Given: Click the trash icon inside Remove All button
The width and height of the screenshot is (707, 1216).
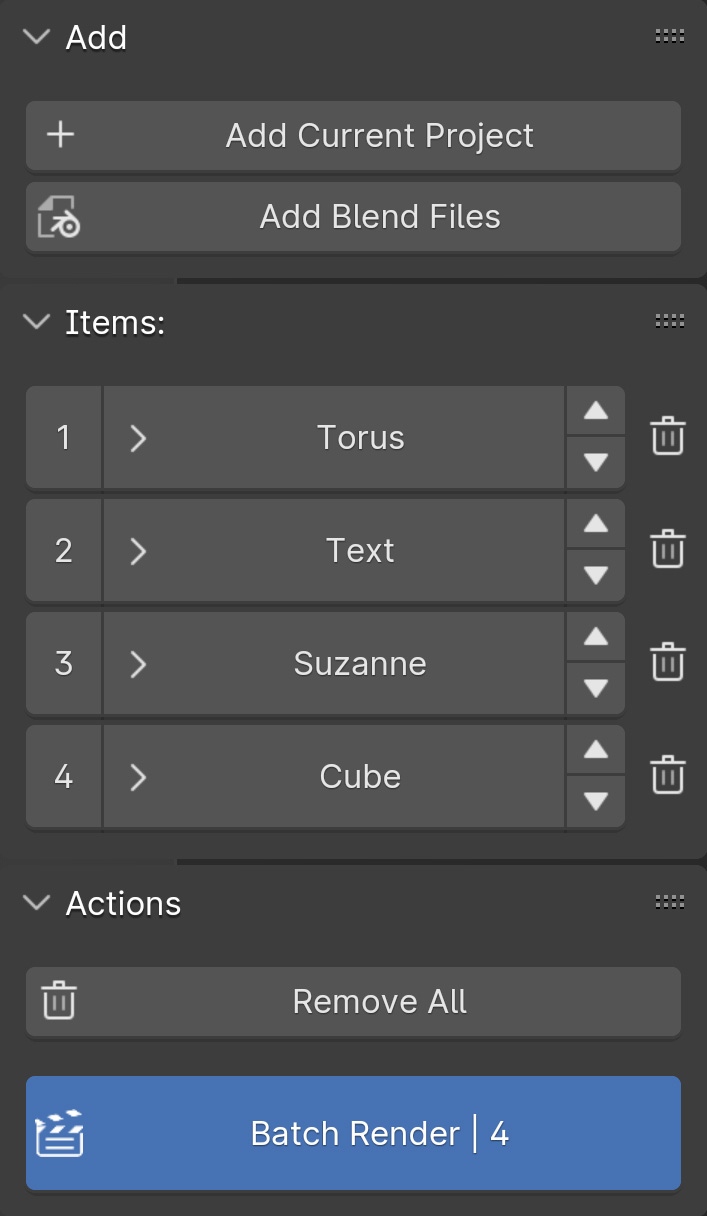Looking at the screenshot, I should pos(59,1001).
